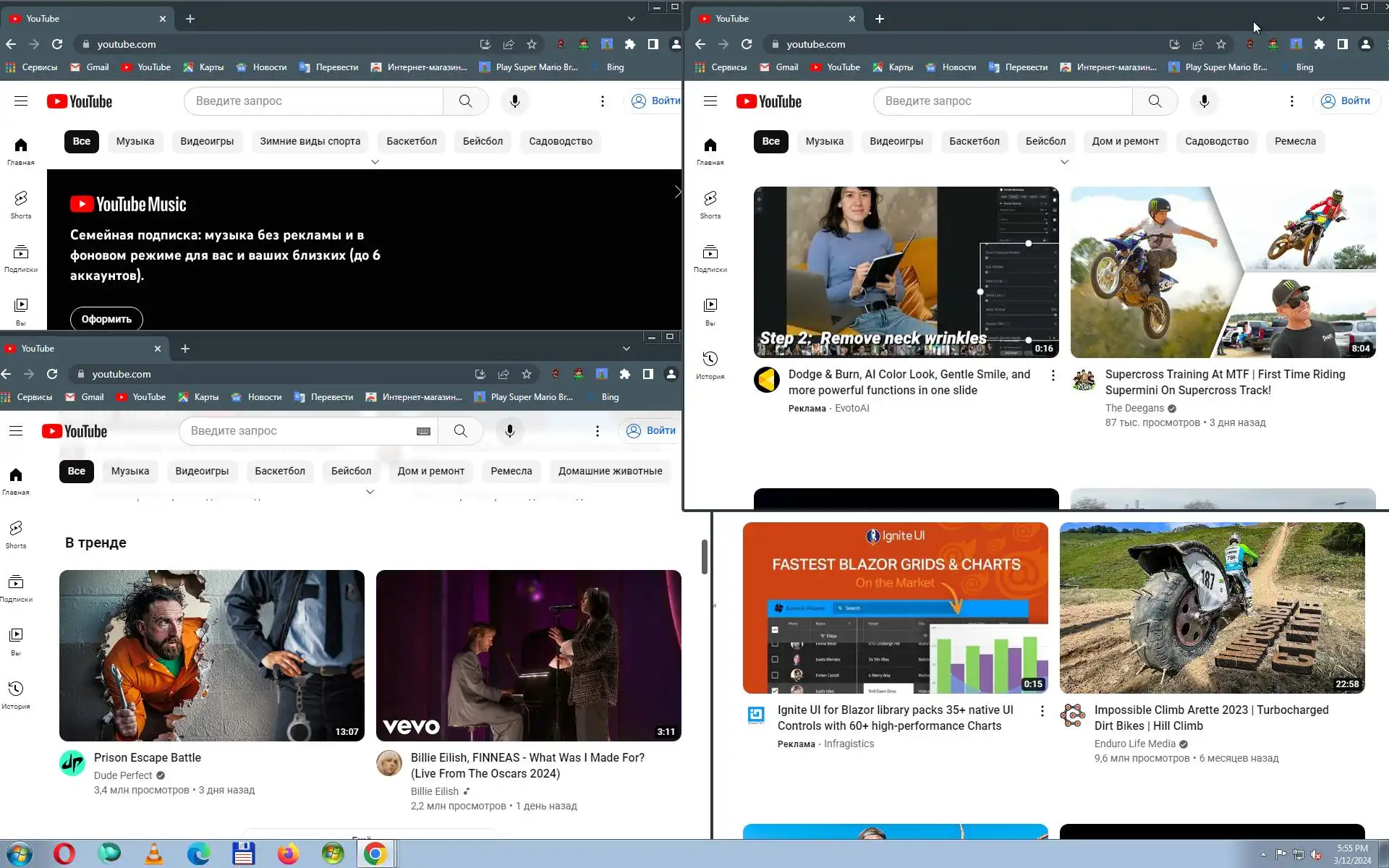Click the Dude Perfect channel avatar
1389x868 pixels.
point(72,763)
